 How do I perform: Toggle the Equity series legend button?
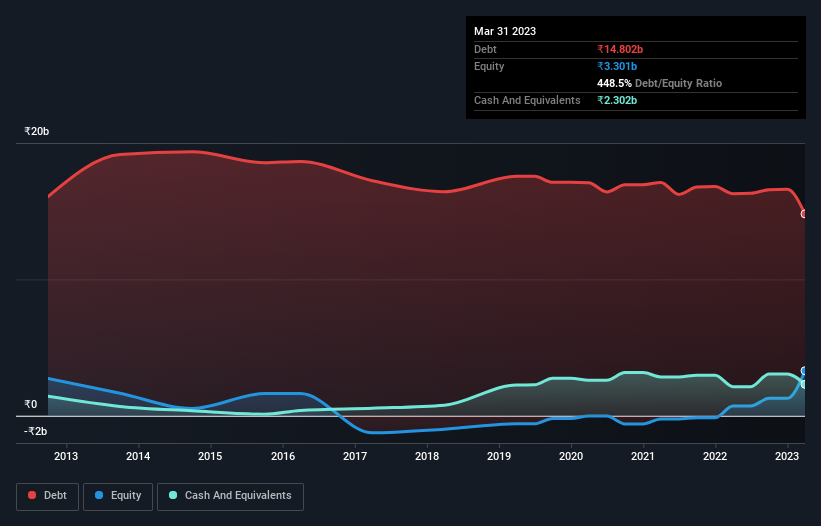(x=118, y=496)
